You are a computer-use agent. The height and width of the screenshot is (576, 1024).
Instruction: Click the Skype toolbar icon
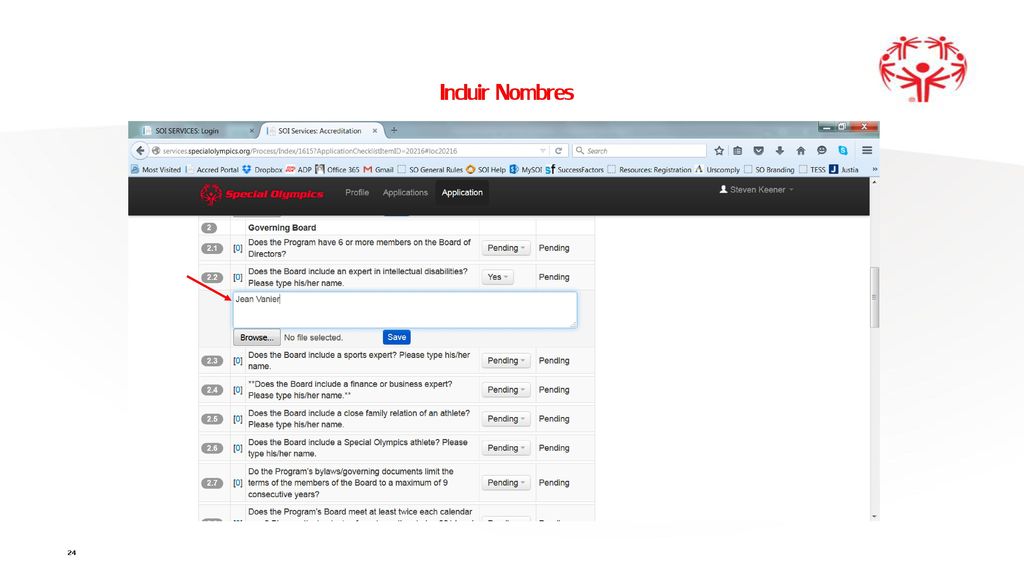pyautogui.click(x=843, y=151)
